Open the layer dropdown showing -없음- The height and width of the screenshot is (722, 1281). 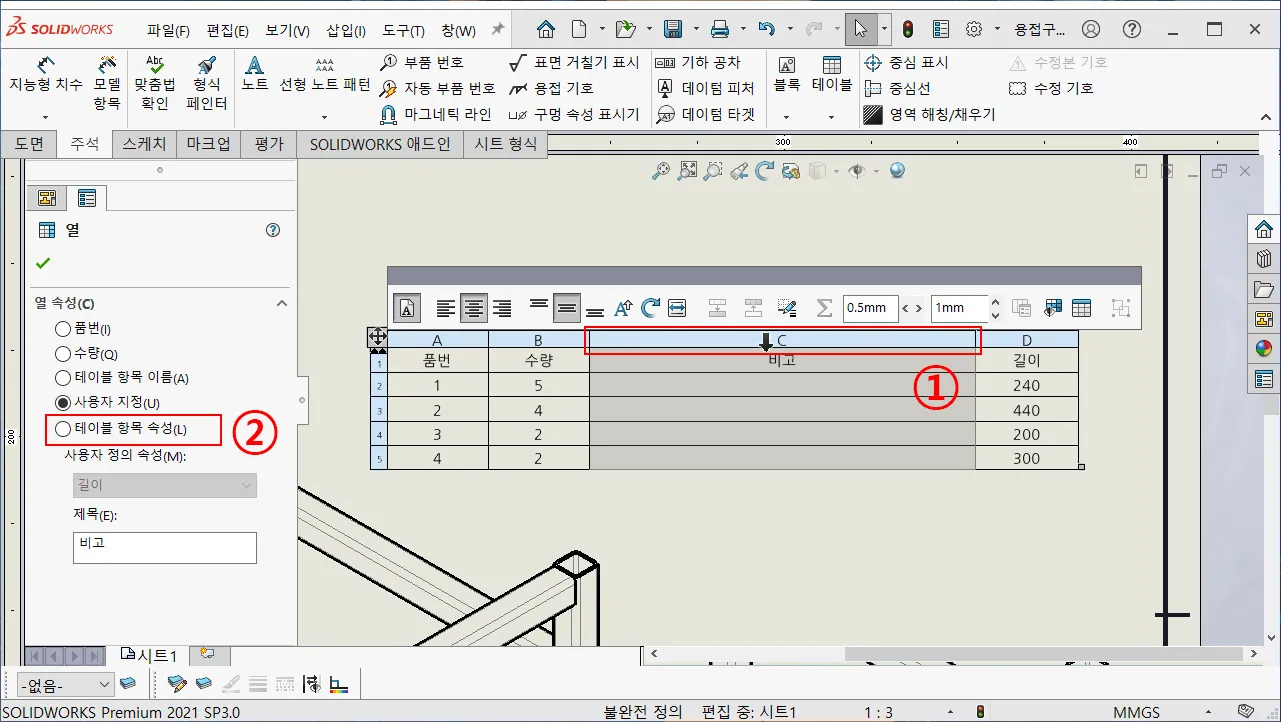(x=65, y=685)
